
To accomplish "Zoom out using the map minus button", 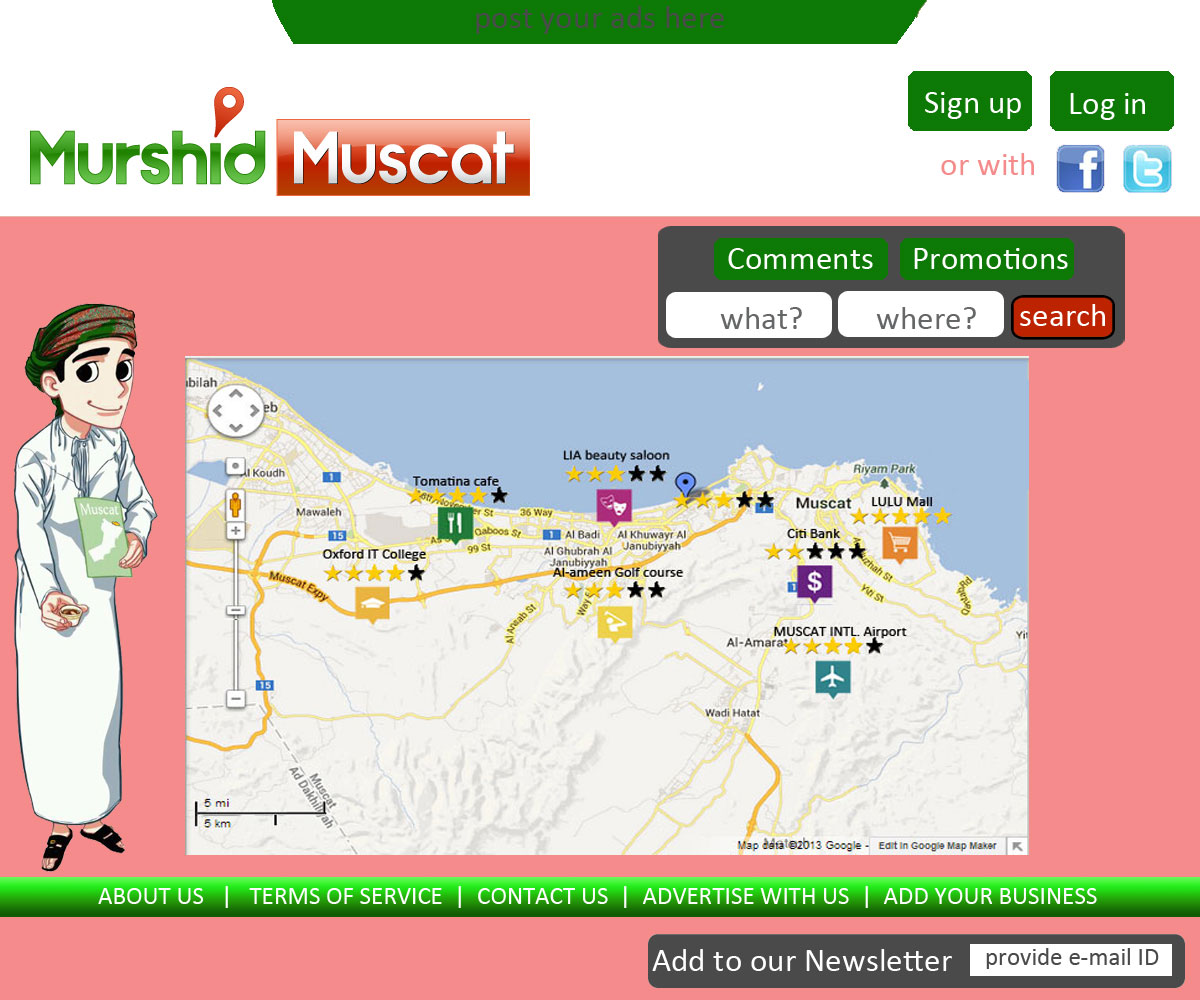I will 235,699.
